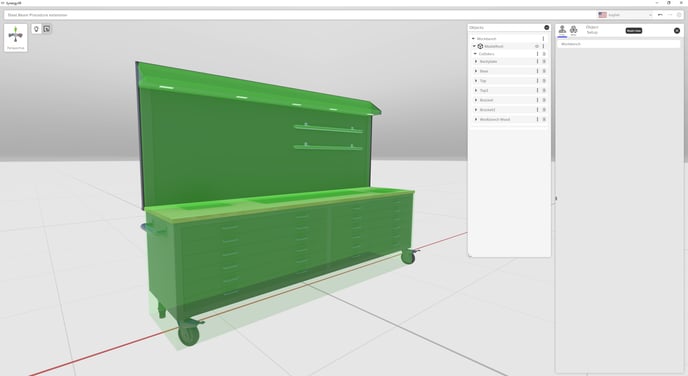Click the dark tooltip button in Object Setup header
The width and height of the screenshot is (688, 376).
[x=634, y=30]
